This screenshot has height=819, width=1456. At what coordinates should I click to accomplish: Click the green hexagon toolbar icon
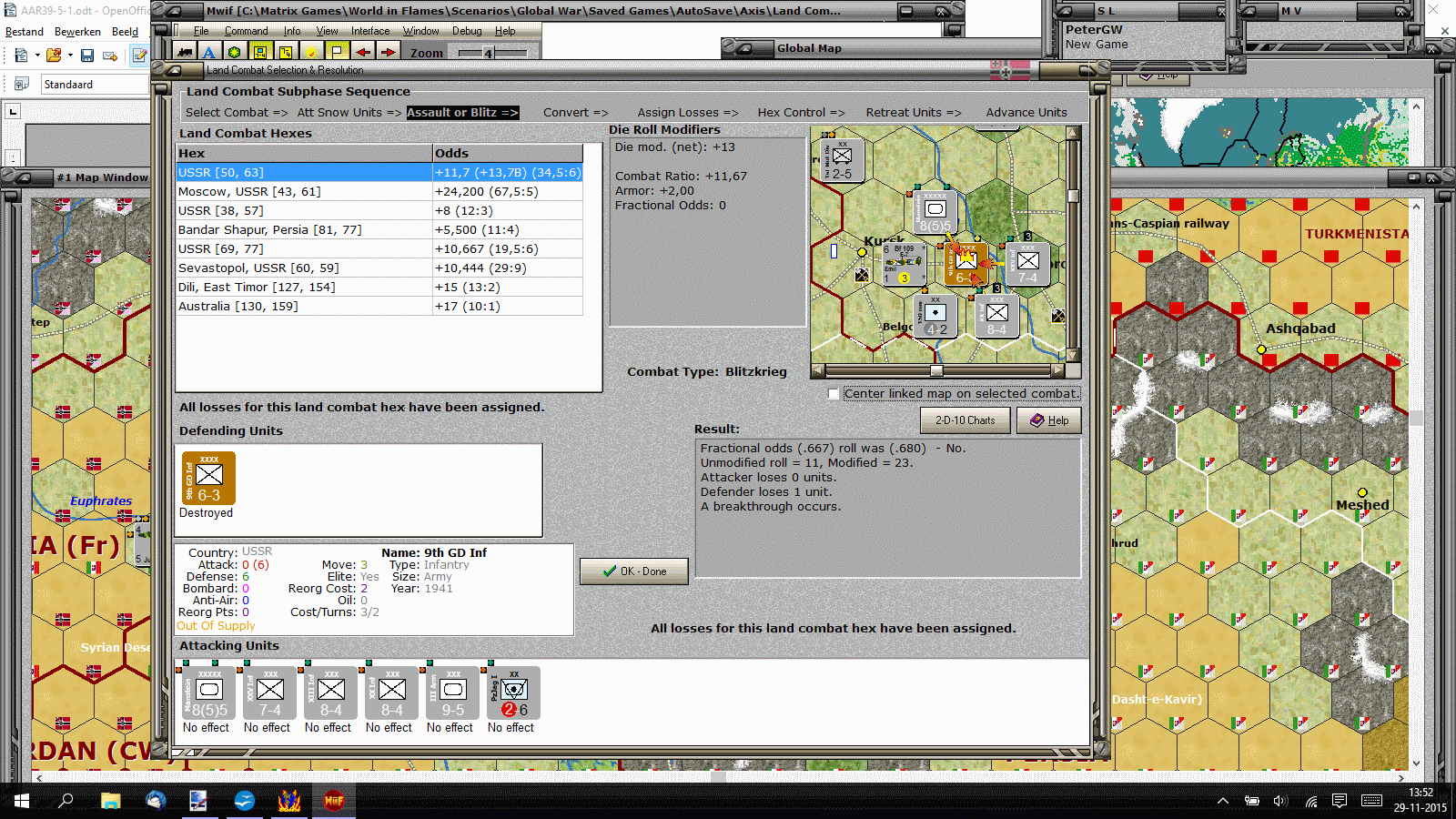point(235,53)
